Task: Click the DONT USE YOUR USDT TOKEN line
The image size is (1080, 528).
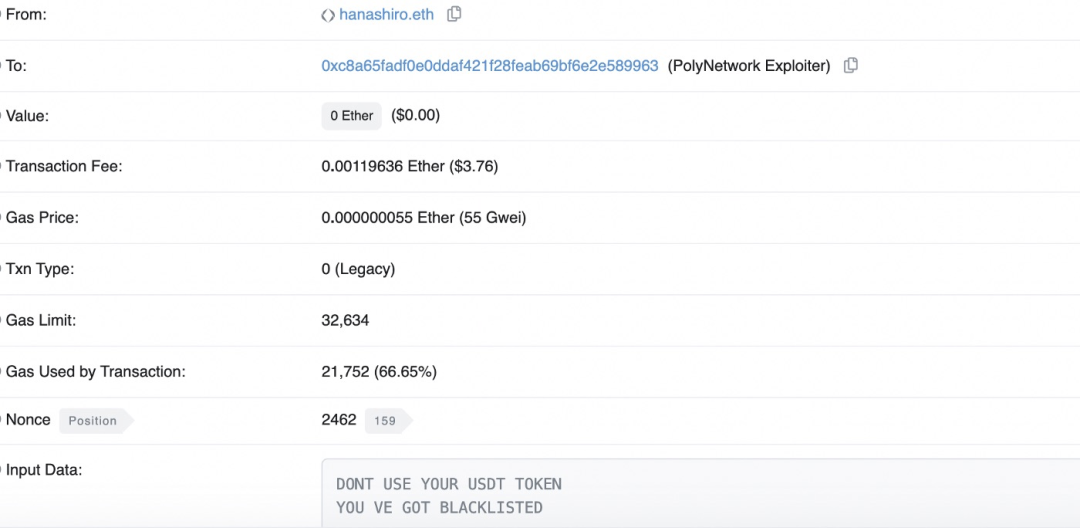Action: coord(448,484)
